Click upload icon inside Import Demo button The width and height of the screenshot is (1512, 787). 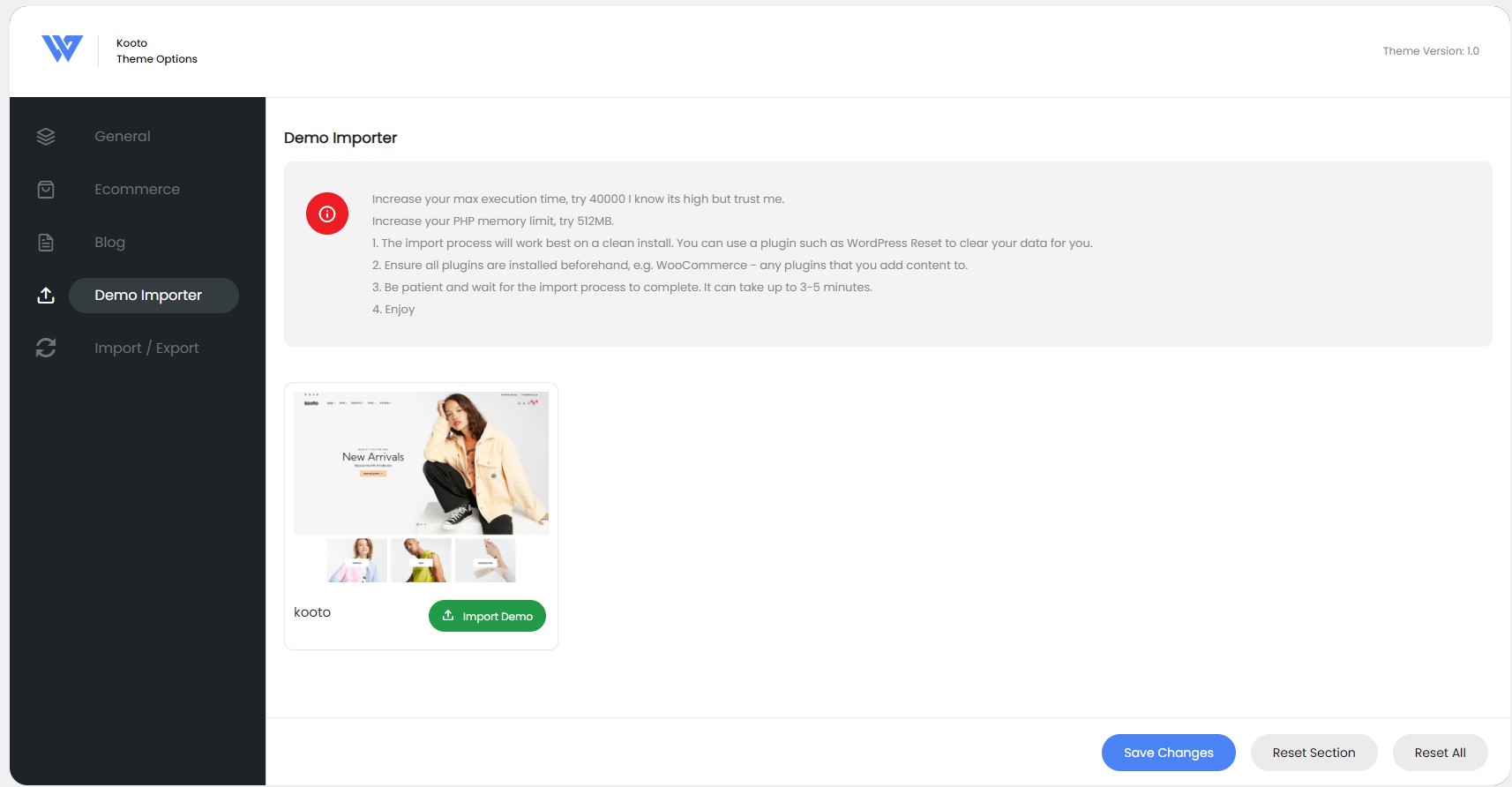tap(448, 616)
